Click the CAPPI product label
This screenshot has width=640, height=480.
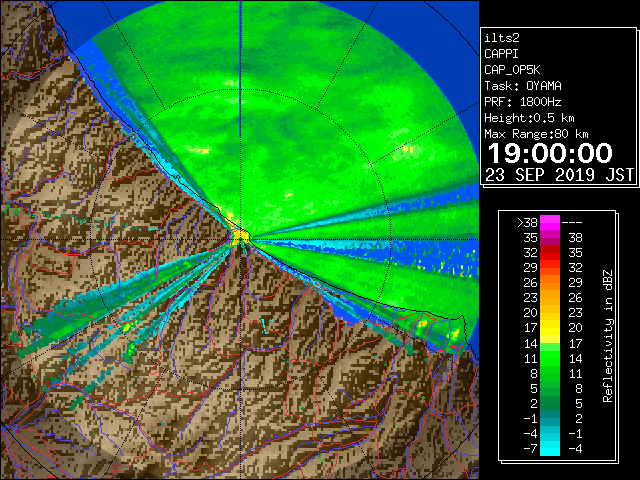coord(501,54)
